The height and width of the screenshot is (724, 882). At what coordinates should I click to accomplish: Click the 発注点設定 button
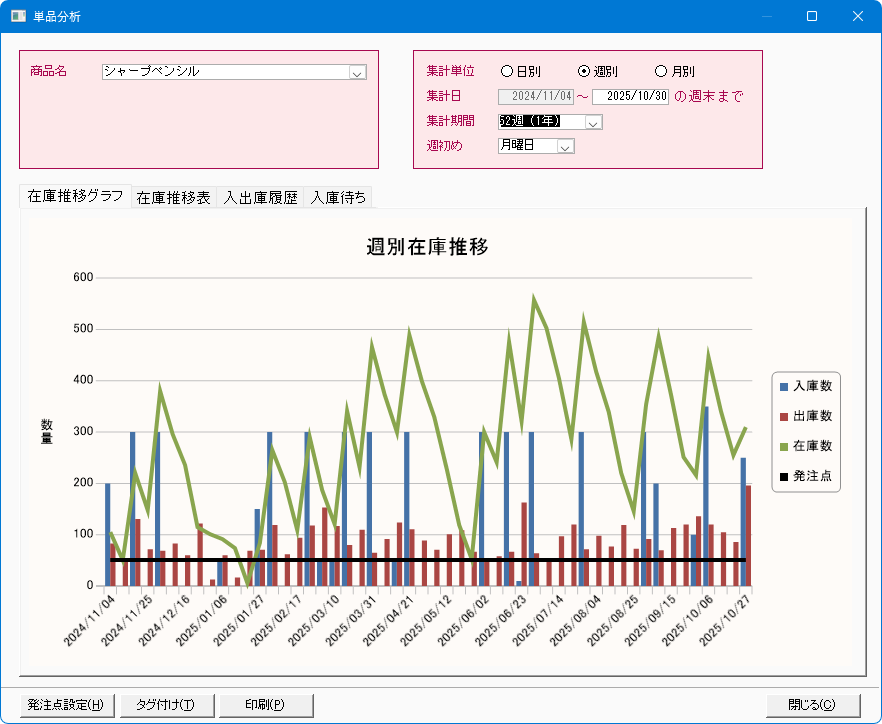[66, 704]
